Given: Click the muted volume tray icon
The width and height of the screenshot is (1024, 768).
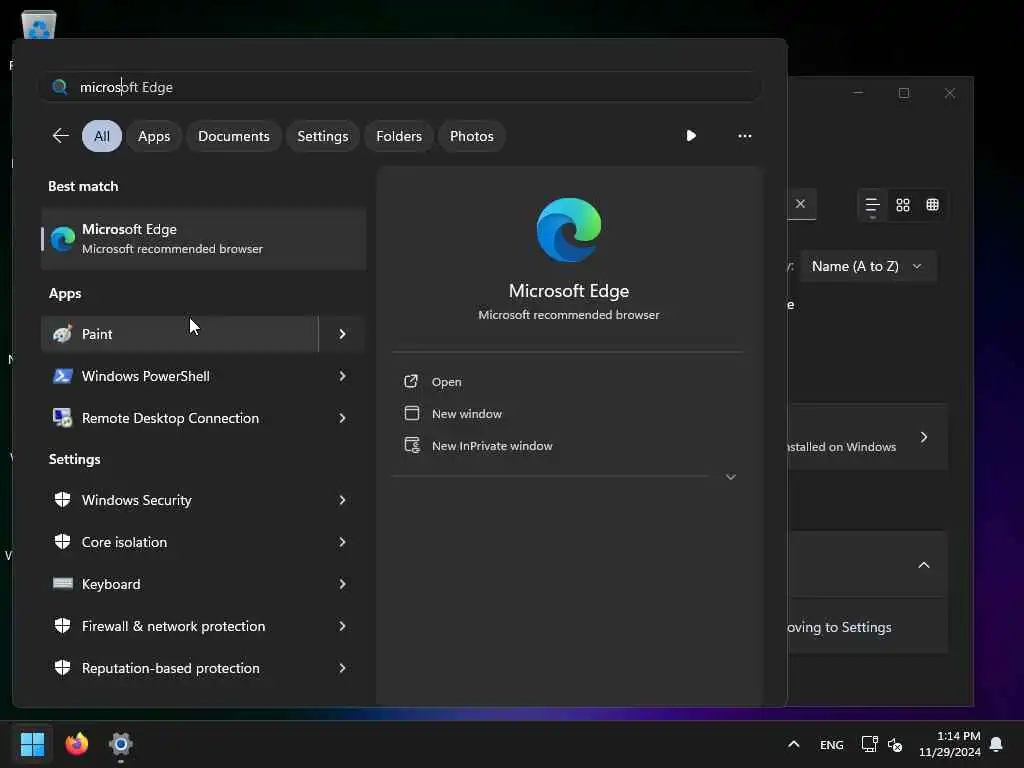Looking at the screenshot, I should click(x=895, y=744).
